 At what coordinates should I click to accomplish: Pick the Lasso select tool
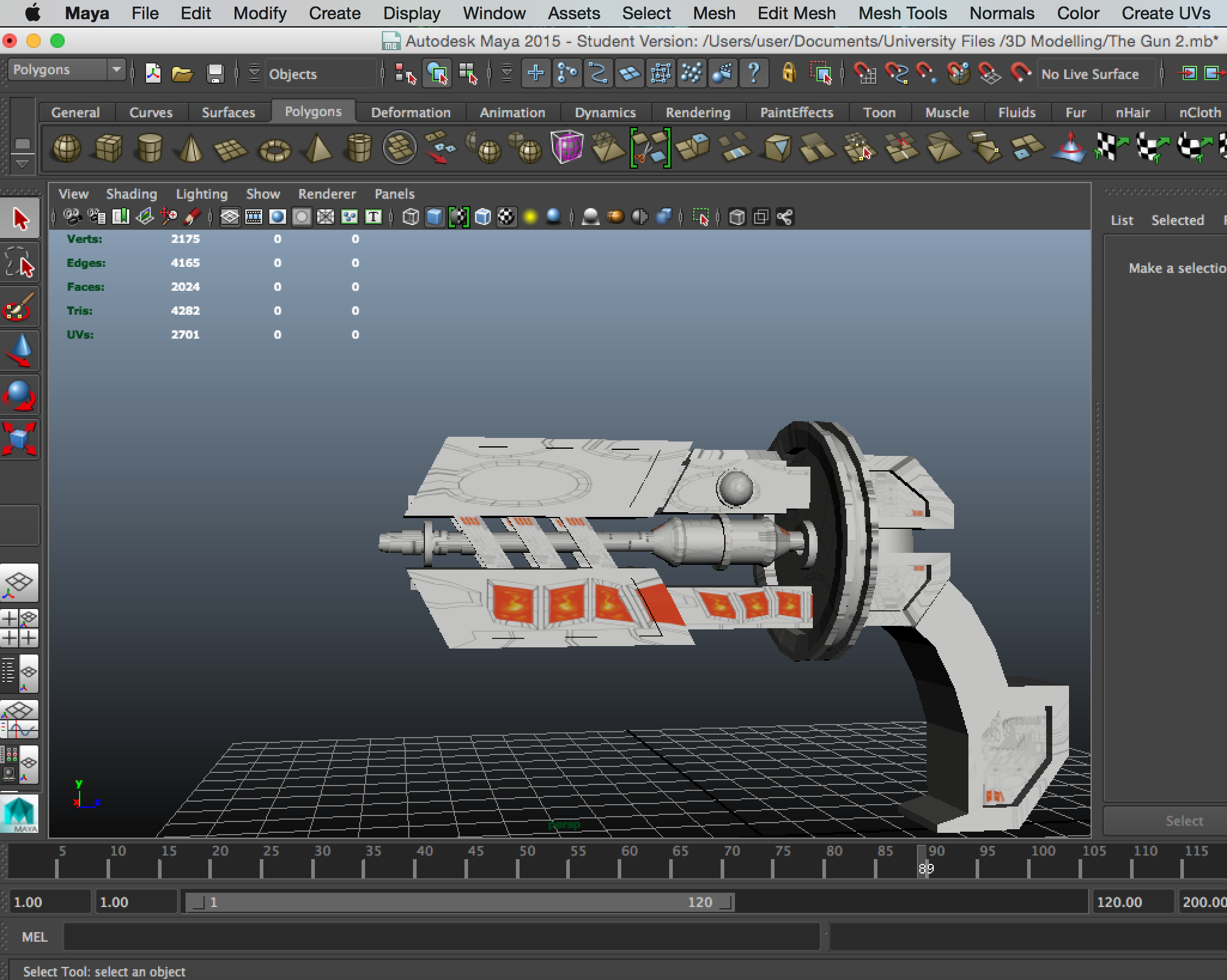[x=20, y=263]
